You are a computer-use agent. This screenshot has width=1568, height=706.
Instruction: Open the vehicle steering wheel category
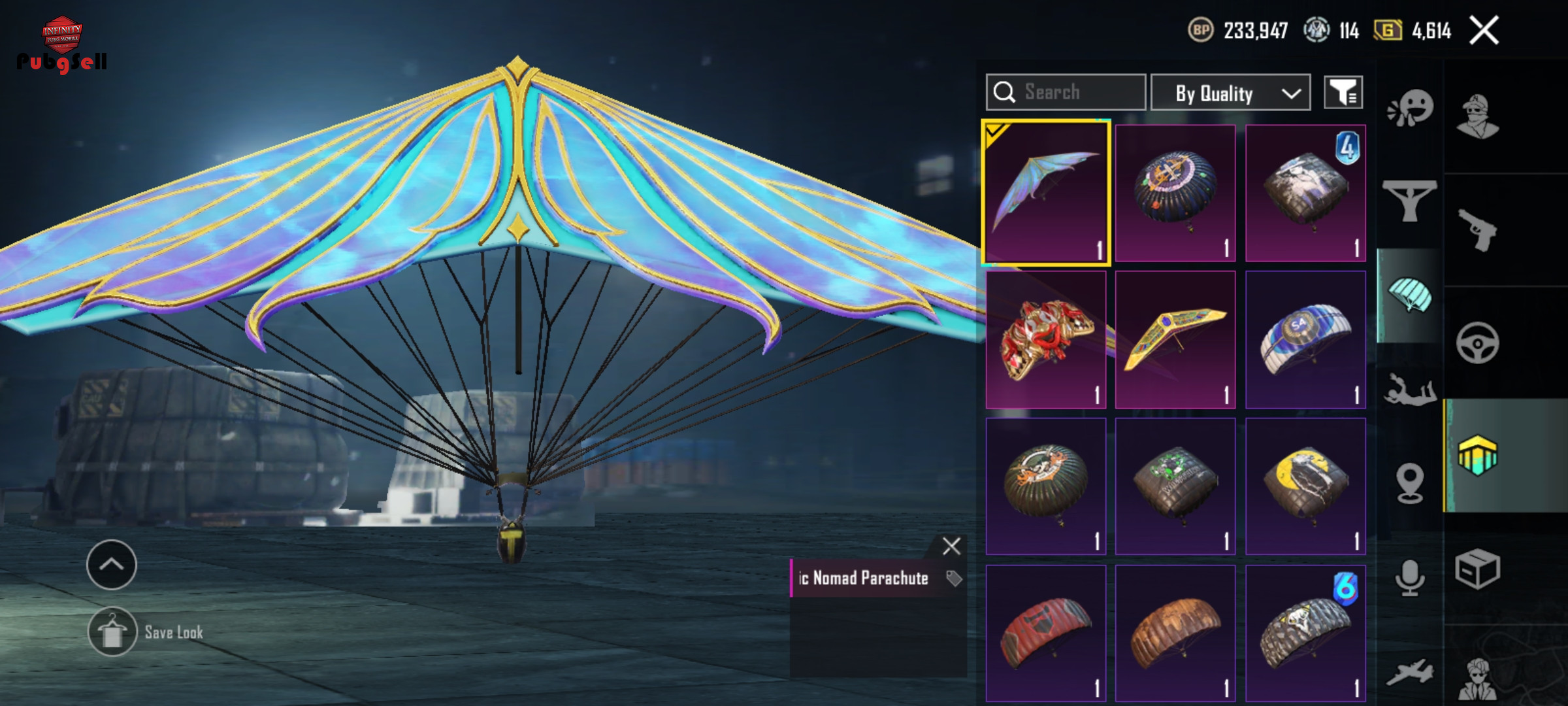pyautogui.click(x=1477, y=343)
